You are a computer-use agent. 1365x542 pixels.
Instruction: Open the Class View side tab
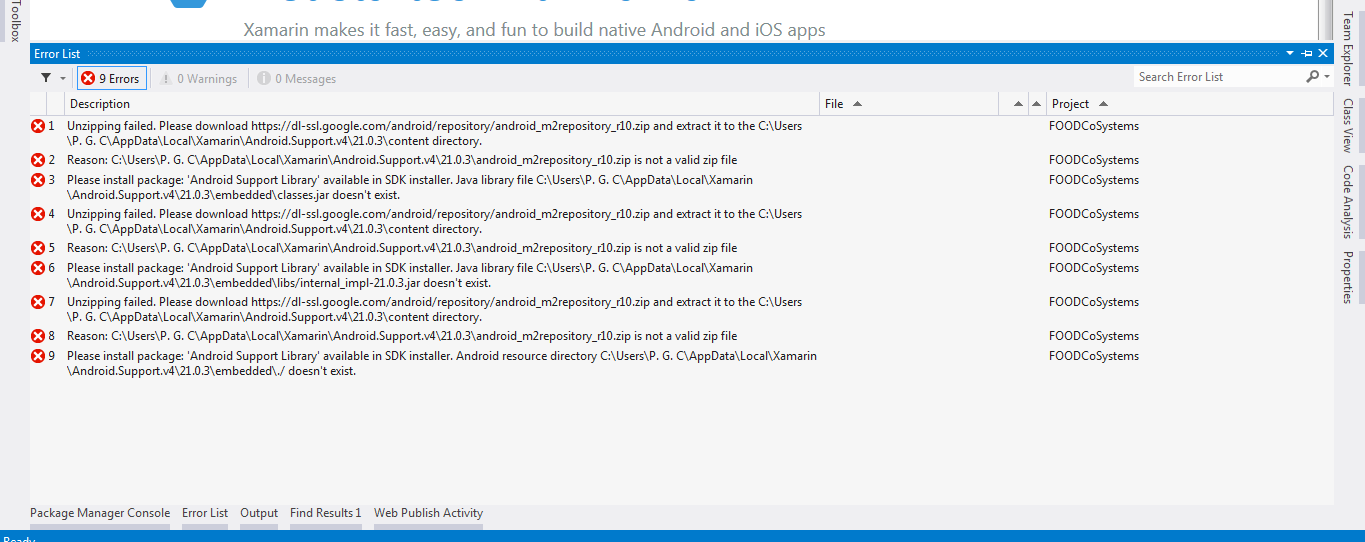coord(1347,125)
